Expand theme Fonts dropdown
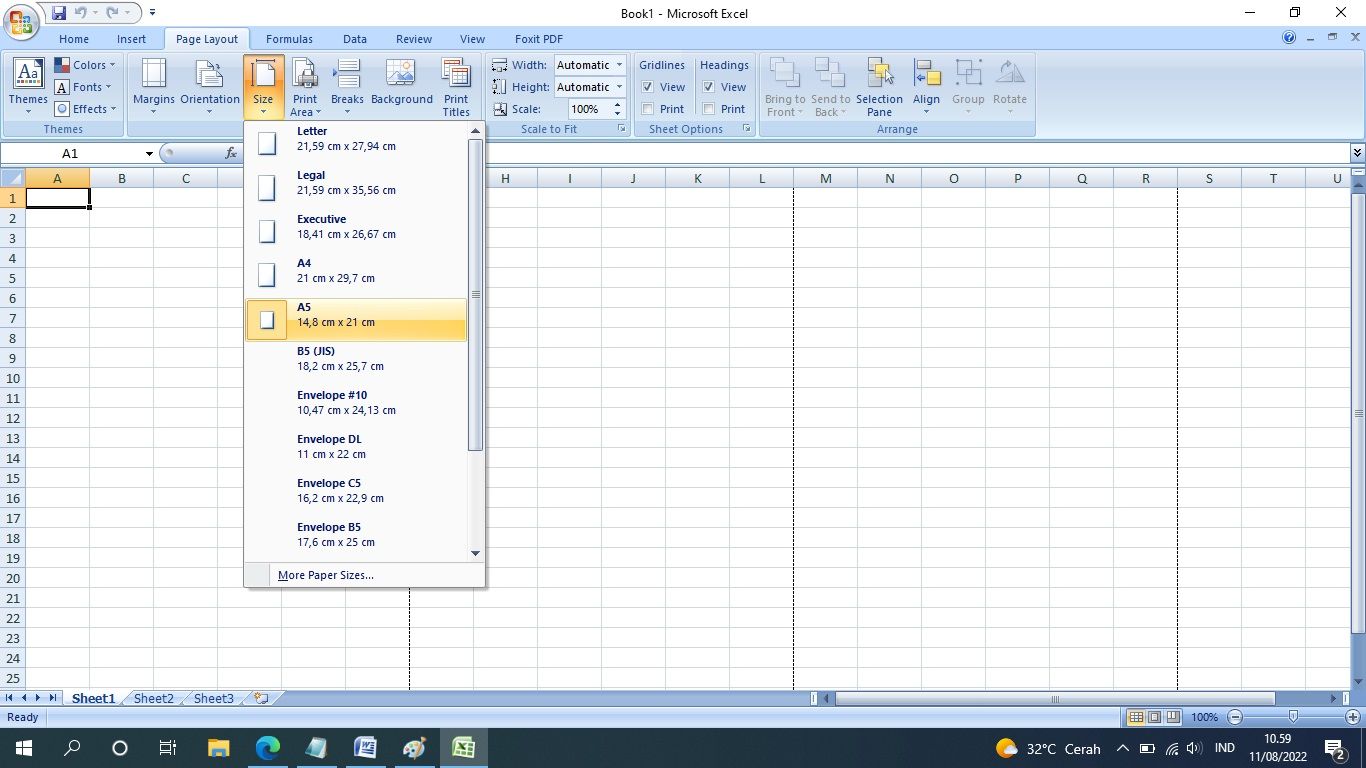This screenshot has height=768, width=1366. [83, 87]
